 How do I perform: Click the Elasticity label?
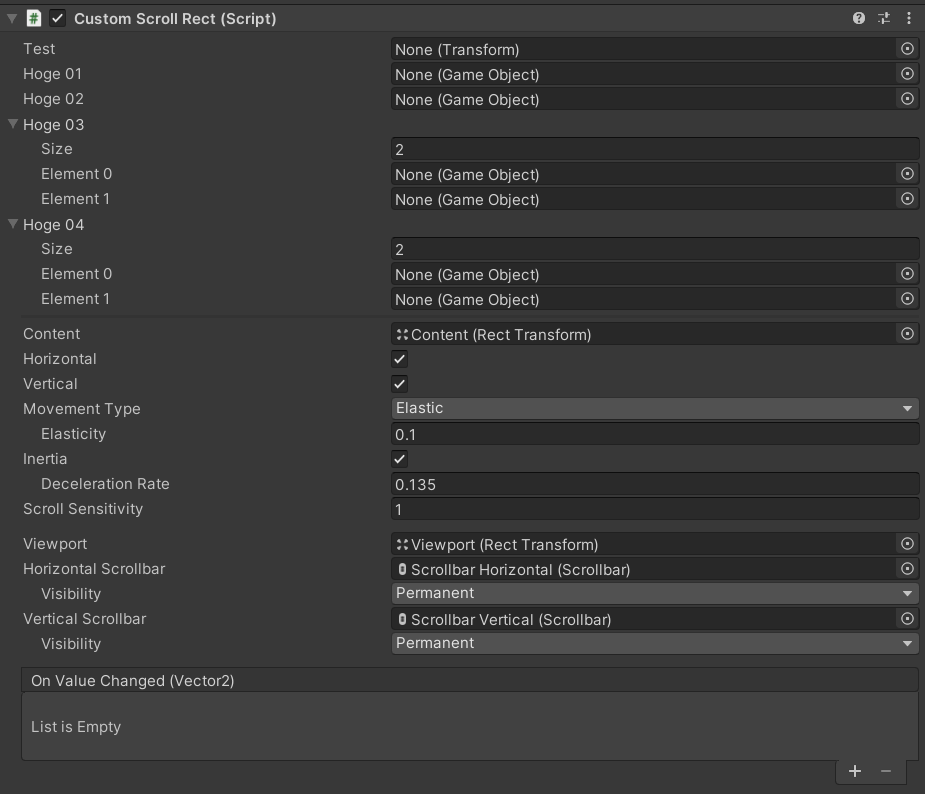click(74, 434)
